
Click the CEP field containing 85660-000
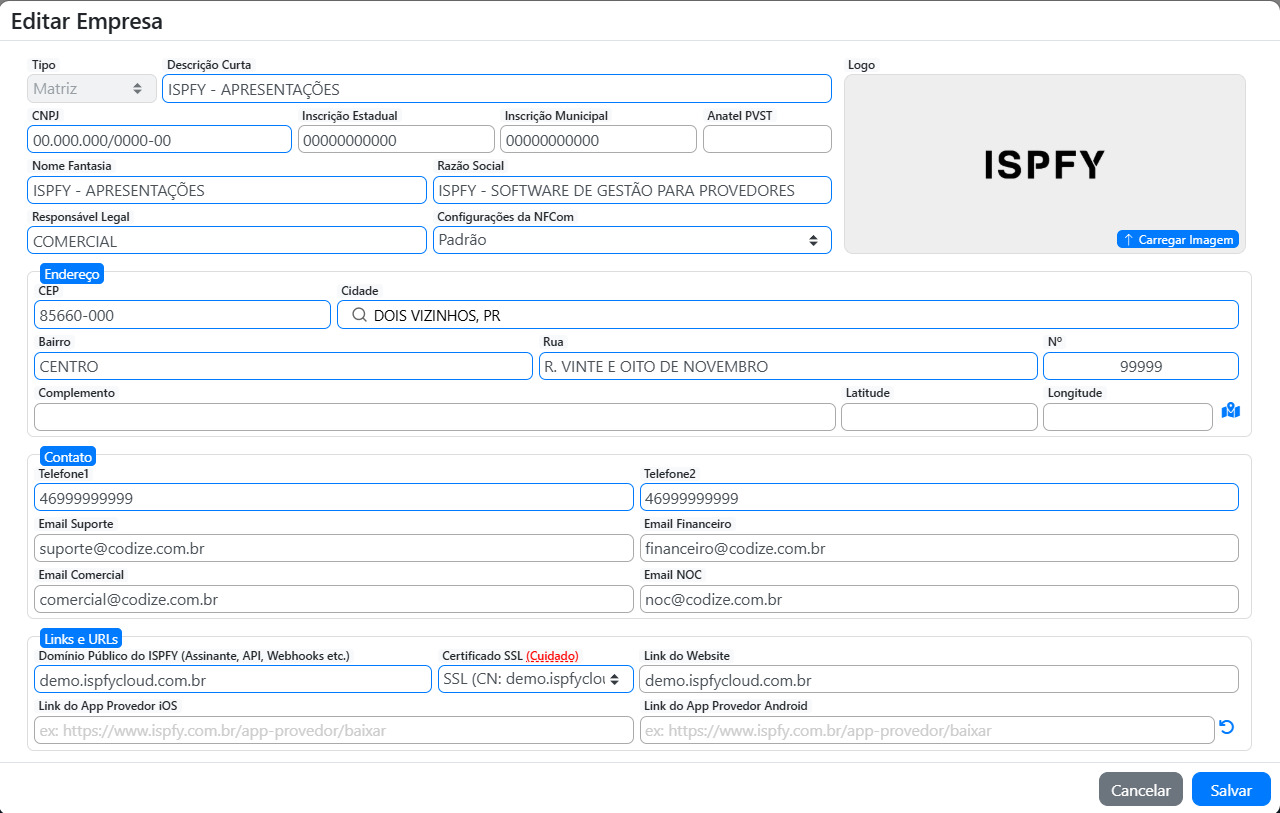pos(182,314)
